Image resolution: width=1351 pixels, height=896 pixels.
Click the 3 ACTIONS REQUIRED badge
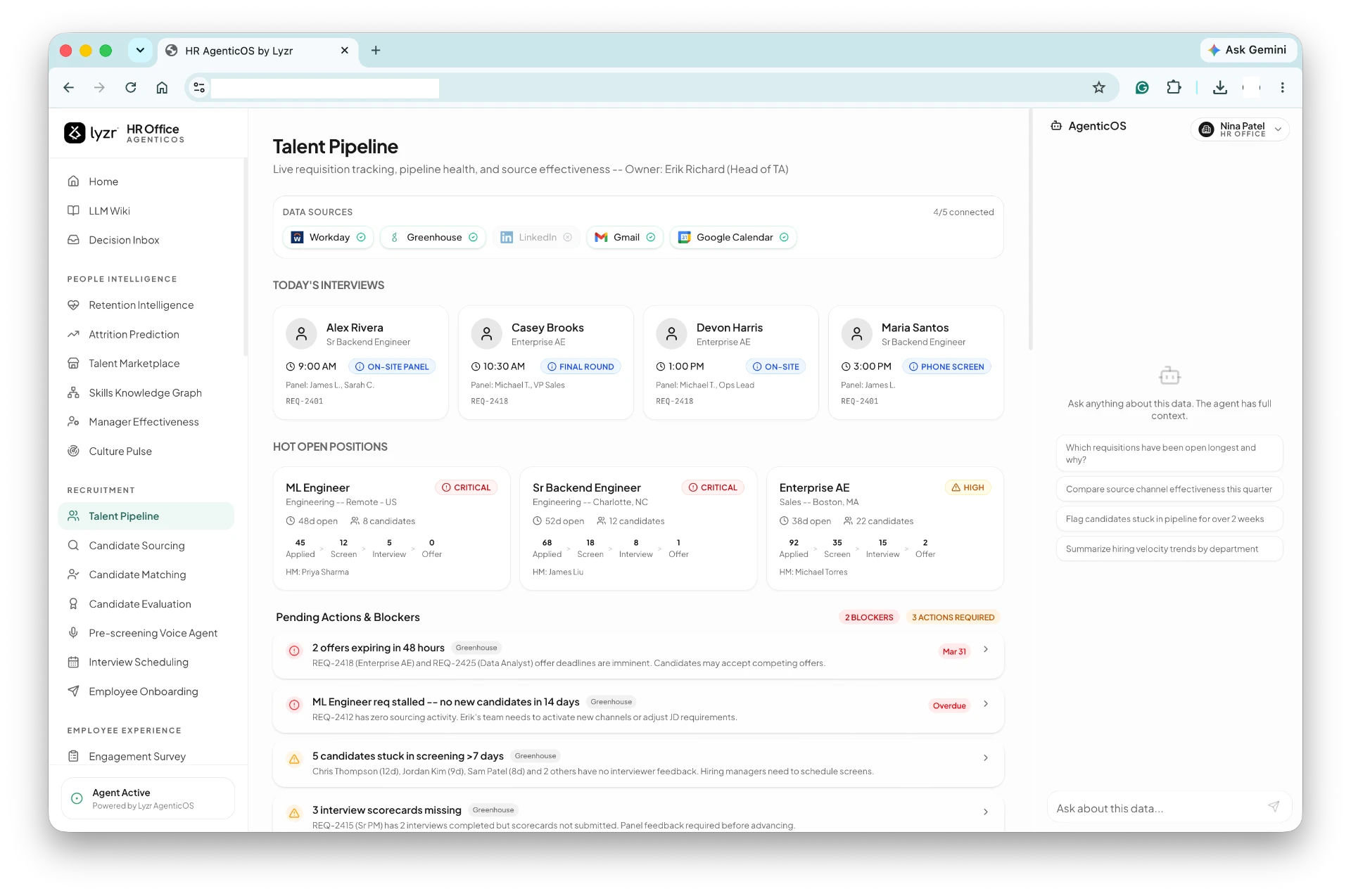pos(953,617)
